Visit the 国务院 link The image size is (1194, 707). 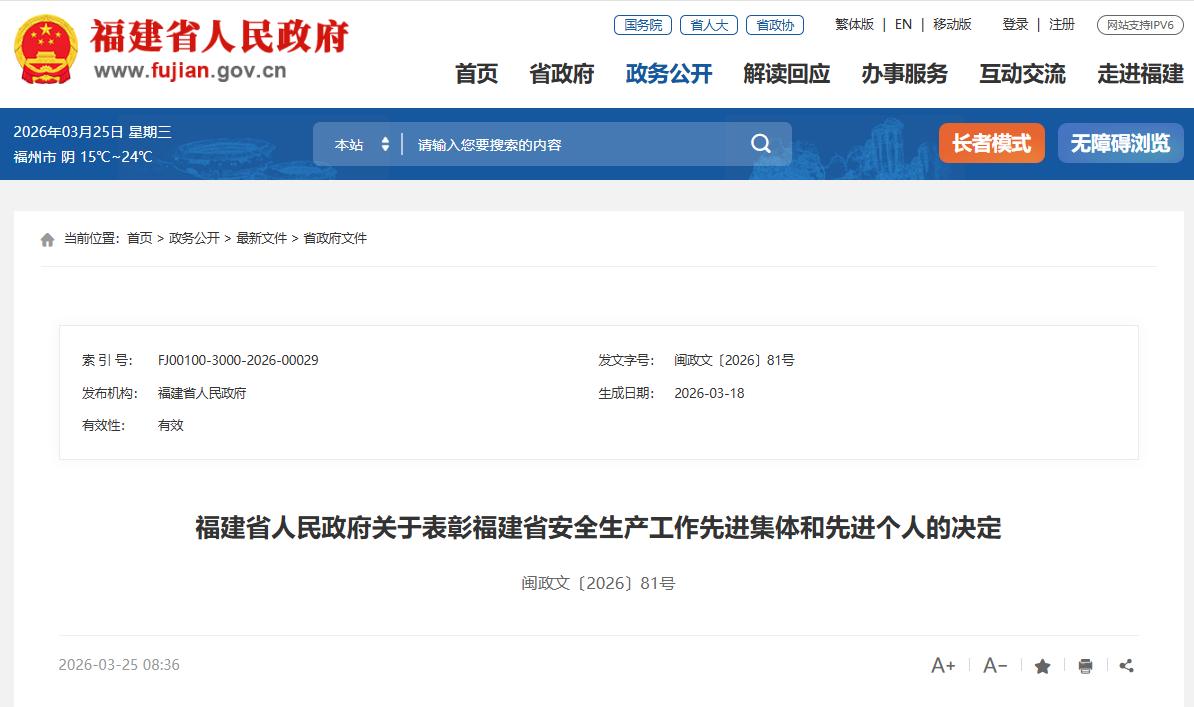click(641, 24)
